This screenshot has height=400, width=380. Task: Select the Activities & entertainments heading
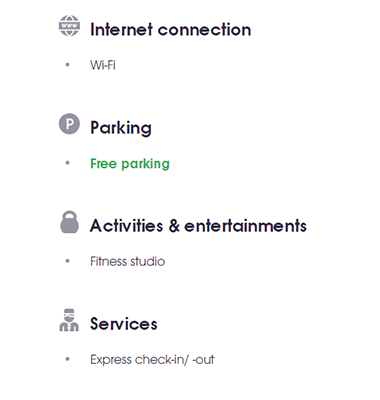click(x=198, y=226)
